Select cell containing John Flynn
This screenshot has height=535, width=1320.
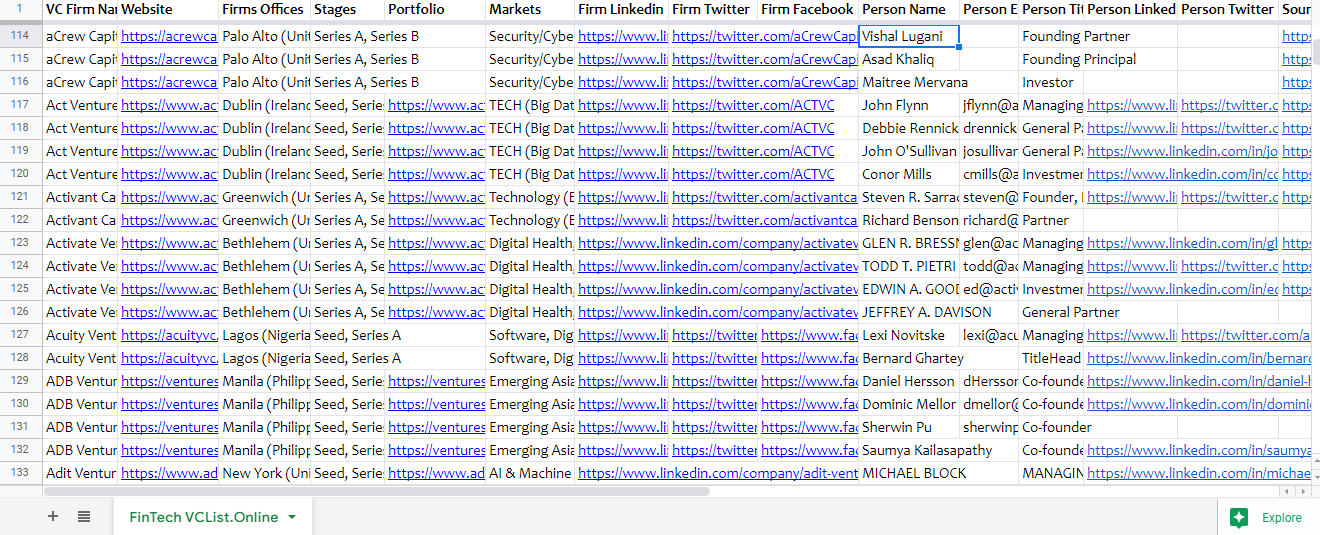point(909,105)
